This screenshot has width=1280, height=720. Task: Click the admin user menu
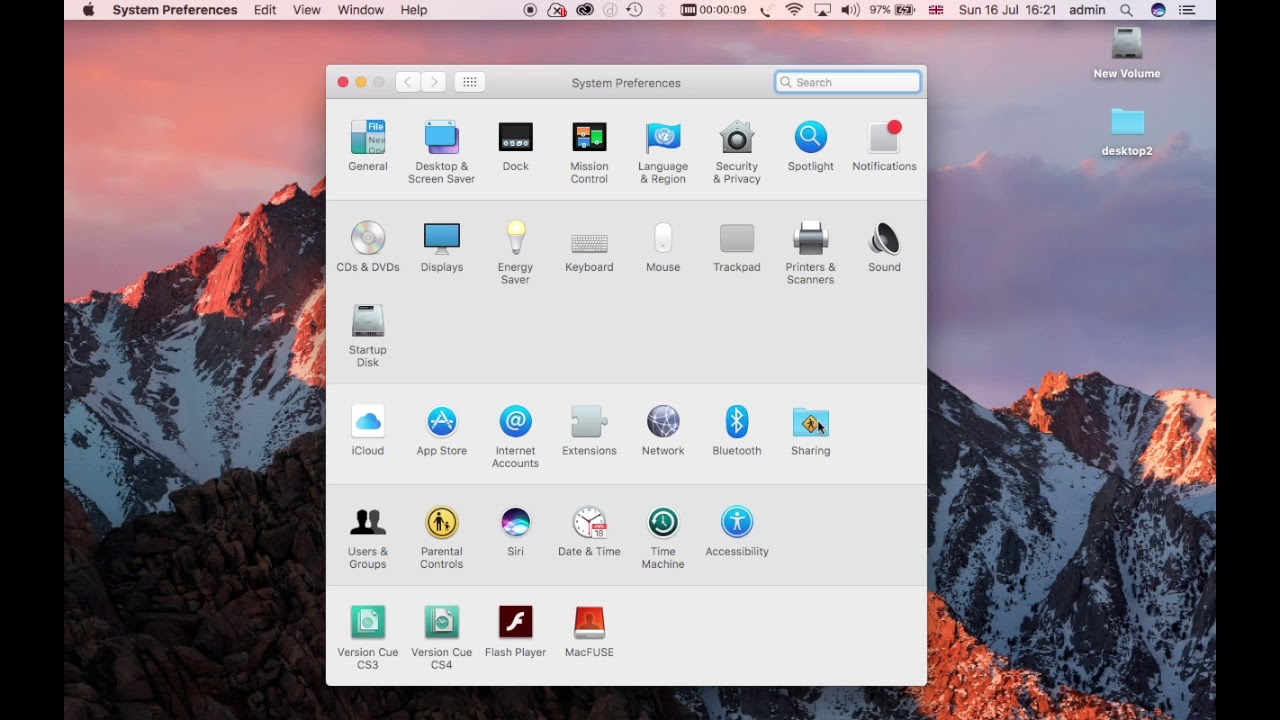click(1087, 10)
